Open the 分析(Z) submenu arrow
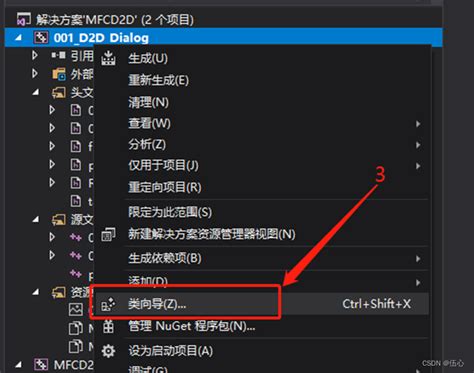This screenshot has height=373, width=474. tap(418, 145)
